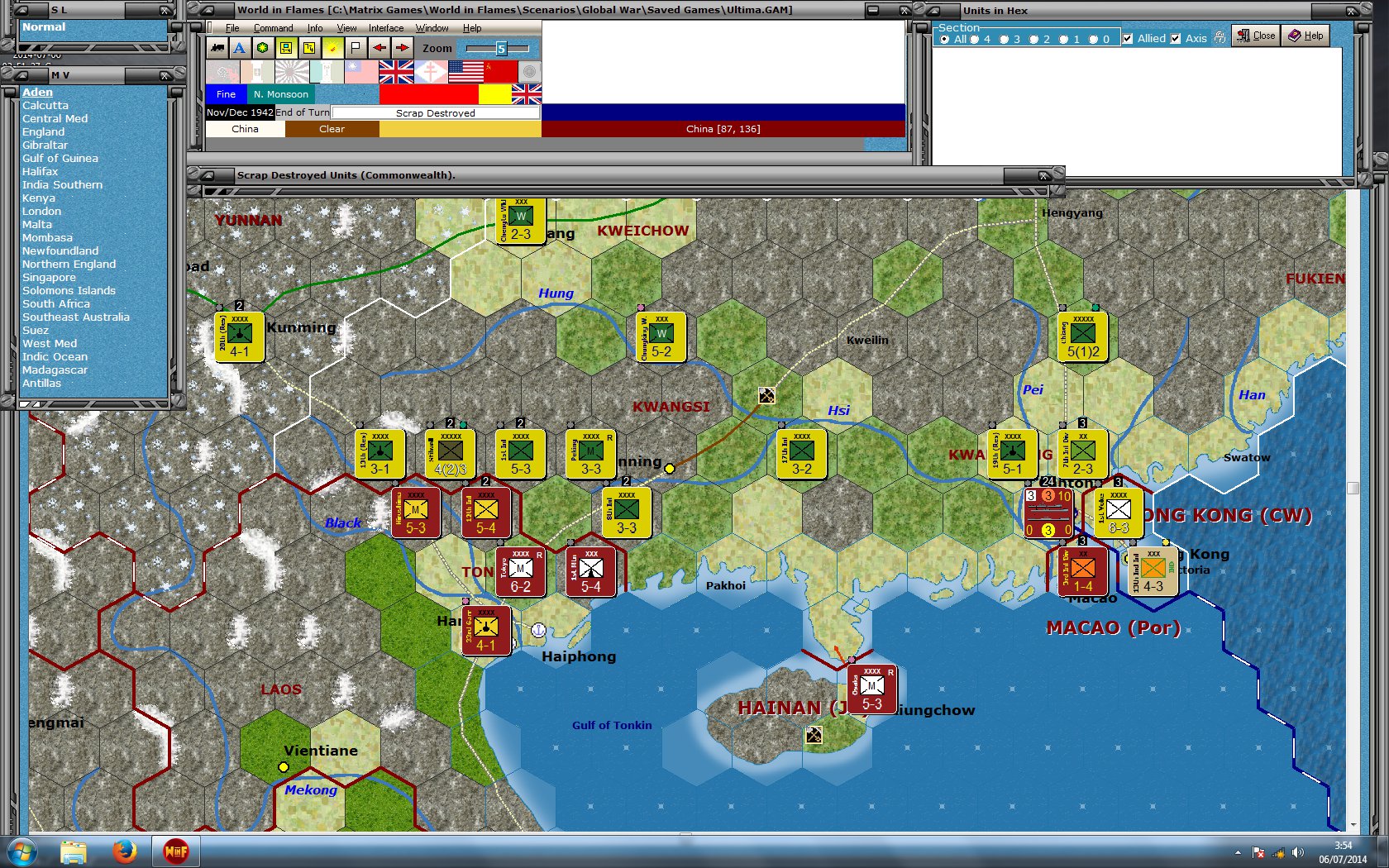
Task: Click the padlock icon in Units in Hex
Action: tap(1220, 37)
